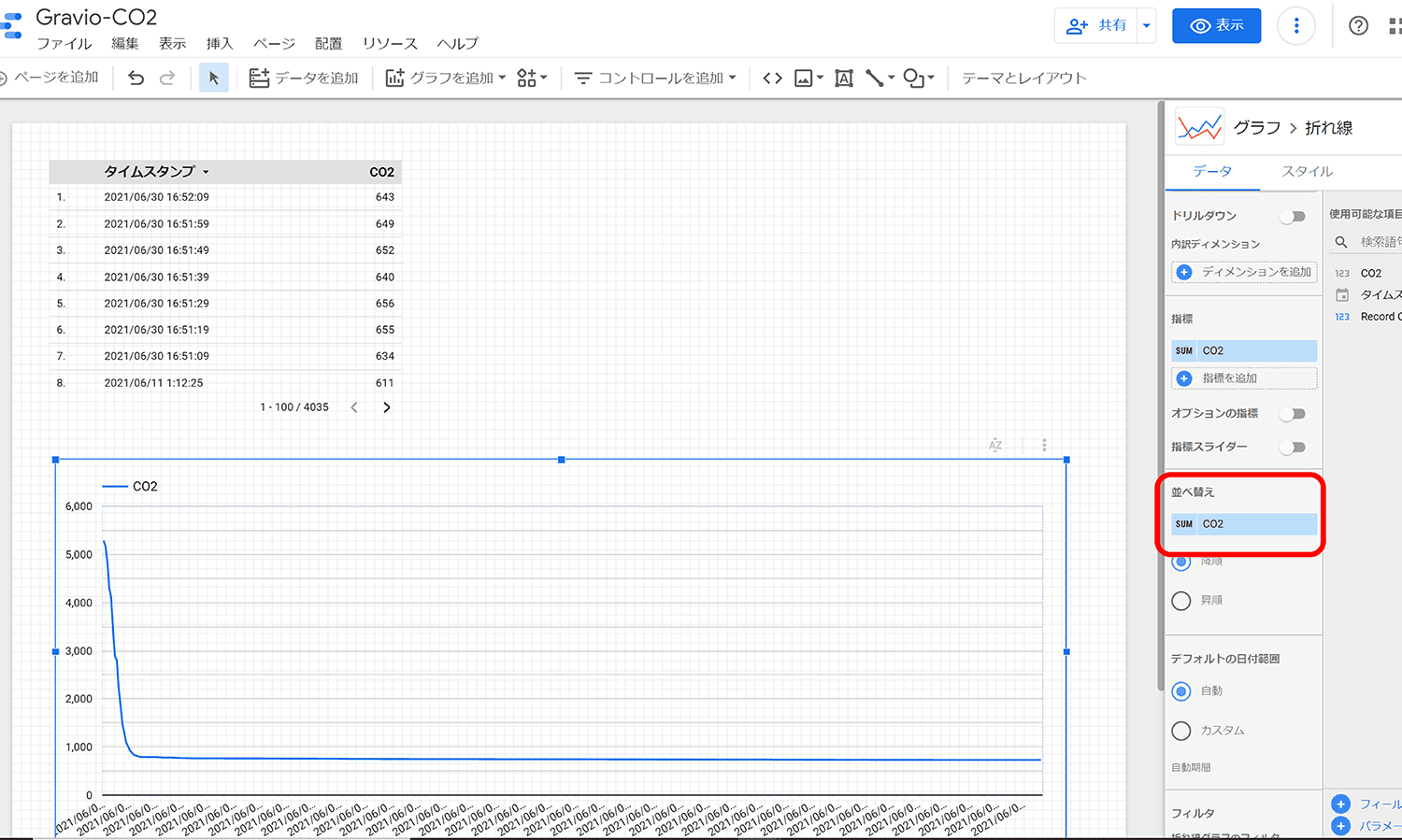Screen dimensions: 1402x840
Task: Expand the グラフを追加 dropdown
Action: click(x=502, y=78)
